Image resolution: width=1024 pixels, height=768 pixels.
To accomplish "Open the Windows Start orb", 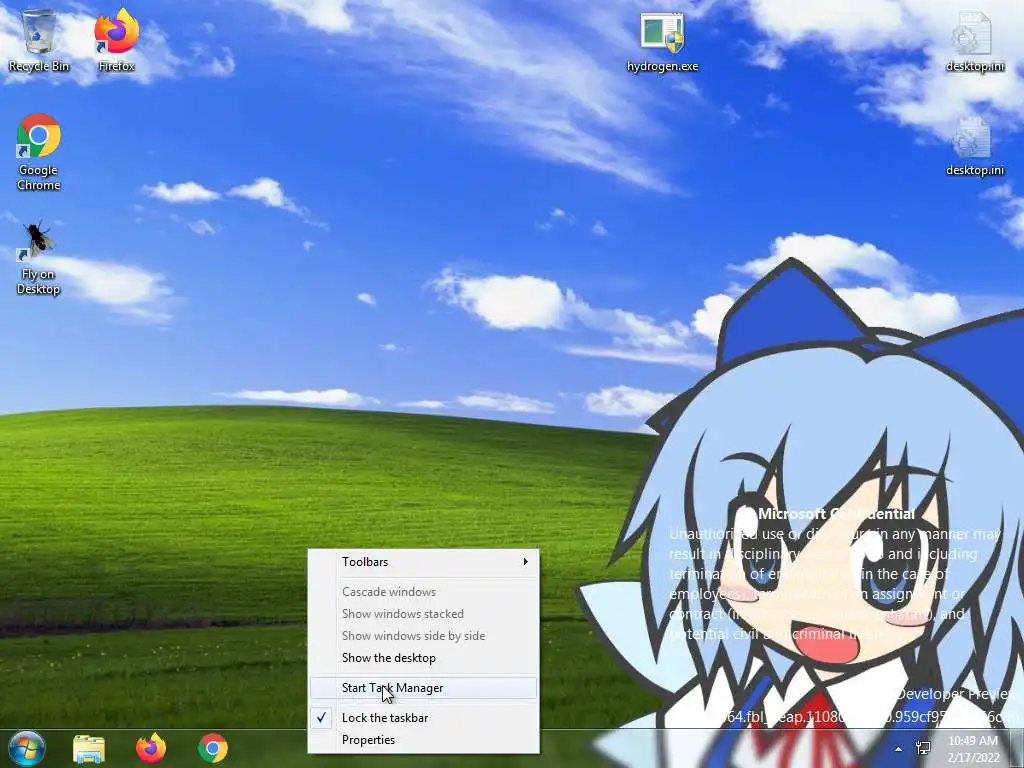I will coord(27,748).
